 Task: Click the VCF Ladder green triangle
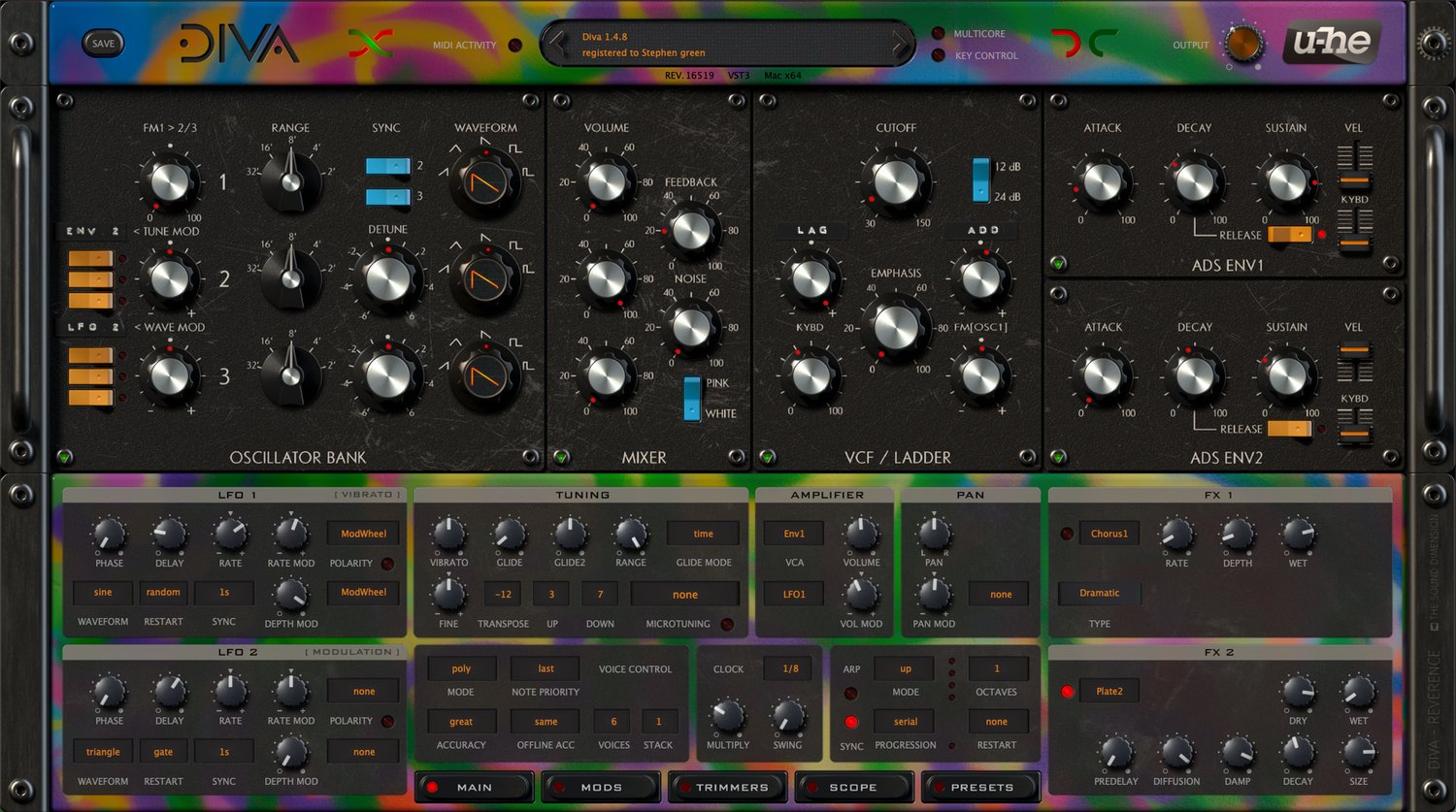(767, 456)
